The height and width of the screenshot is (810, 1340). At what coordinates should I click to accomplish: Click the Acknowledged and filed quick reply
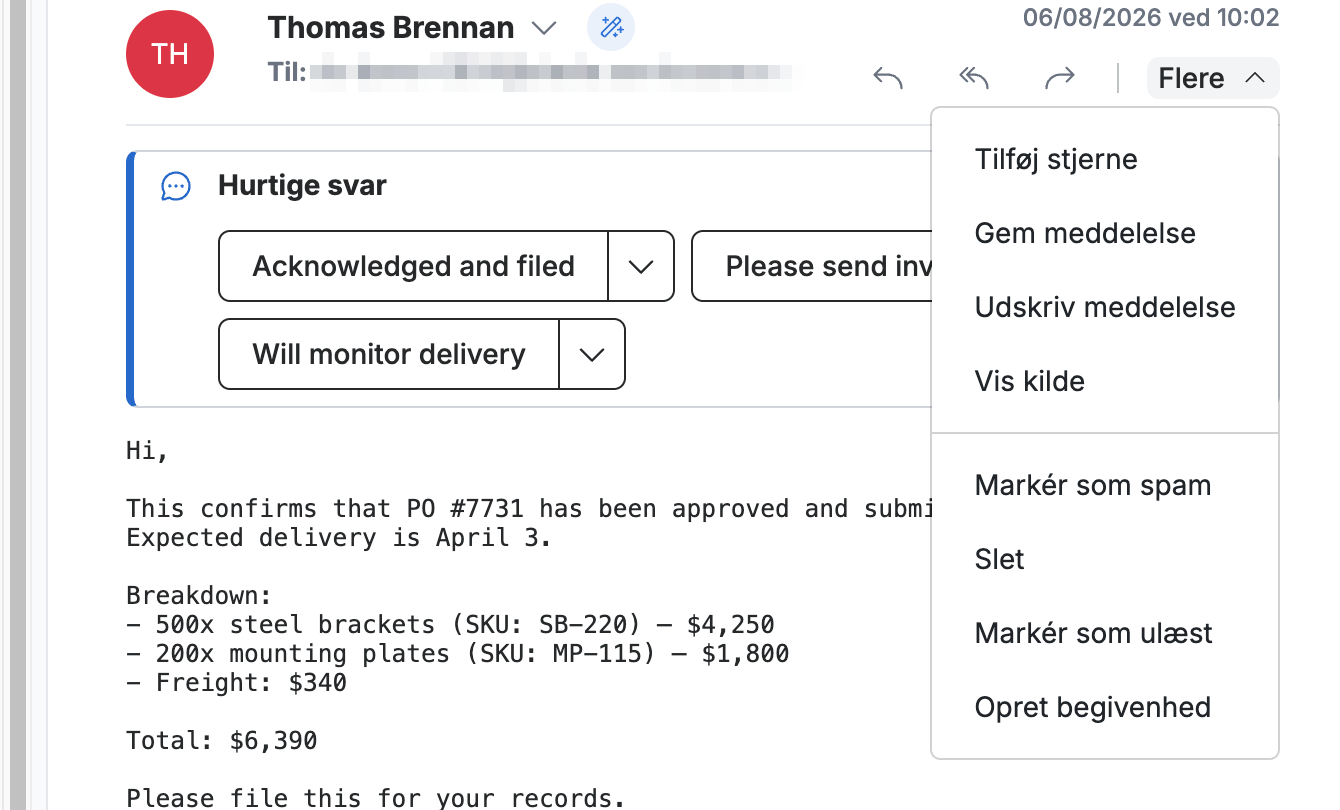click(x=413, y=266)
